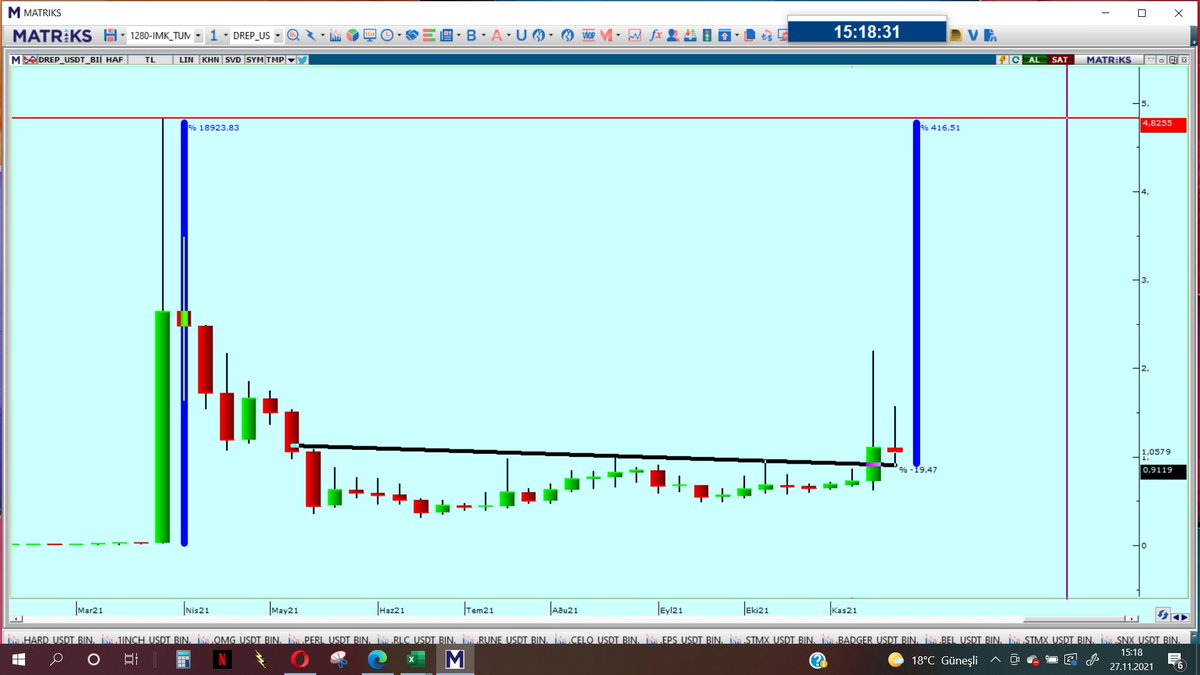The width and height of the screenshot is (1200, 675).
Task: Open the bar chart icon in toolbar
Action: pyautogui.click(x=335, y=35)
